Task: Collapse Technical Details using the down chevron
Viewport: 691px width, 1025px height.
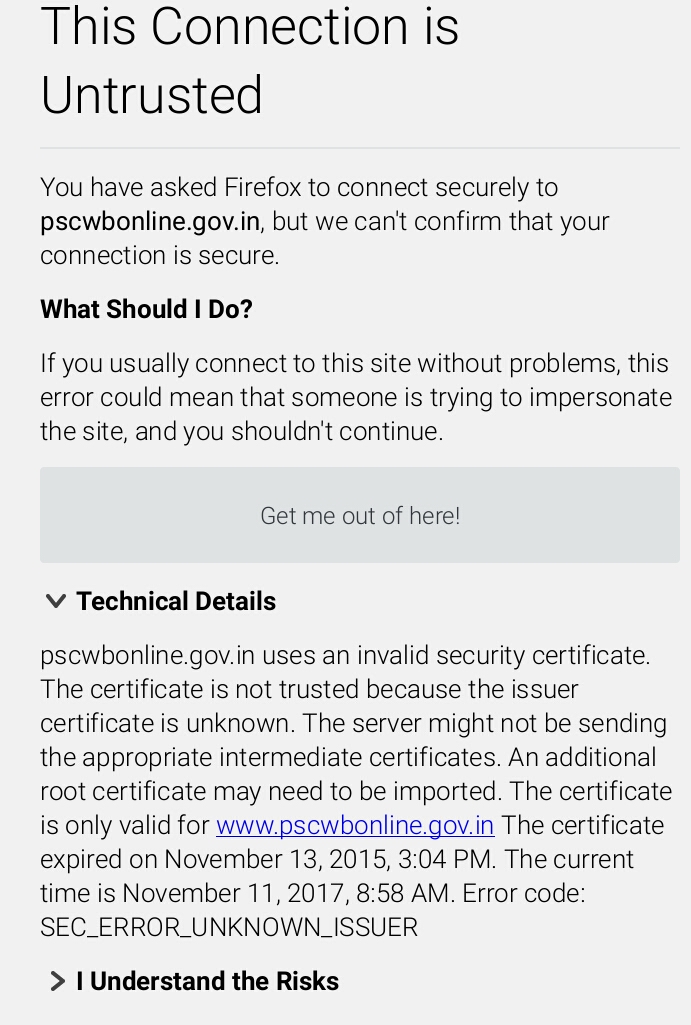Action: (56, 601)
